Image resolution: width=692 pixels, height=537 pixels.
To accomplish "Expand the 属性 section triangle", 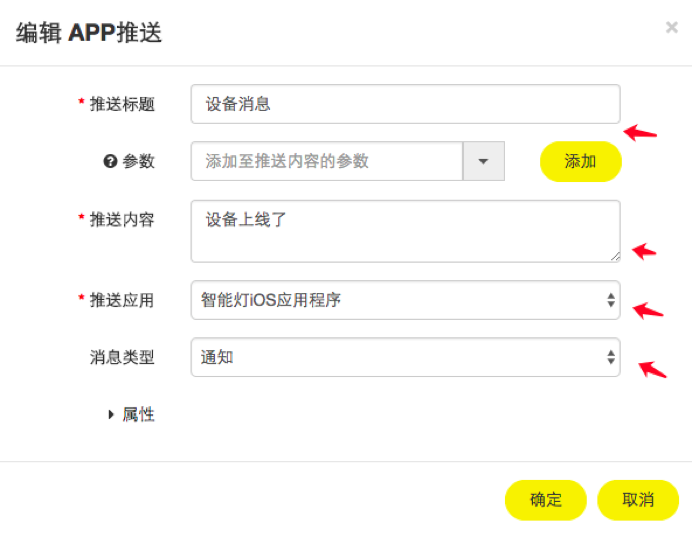I will (111, 415).
